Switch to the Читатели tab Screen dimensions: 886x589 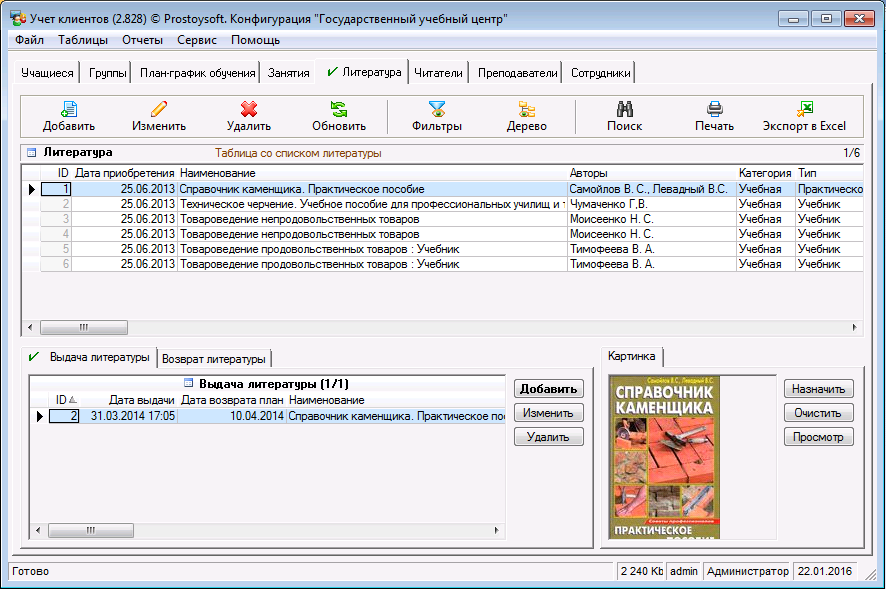click(x=439, y=73)
